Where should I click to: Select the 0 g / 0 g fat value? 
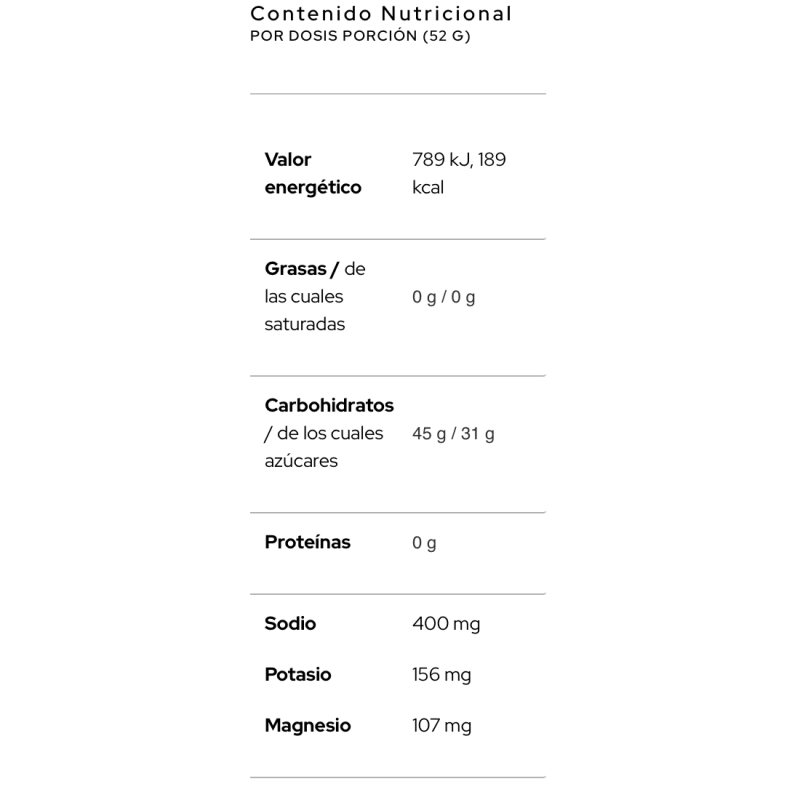(x=443, y=297)
